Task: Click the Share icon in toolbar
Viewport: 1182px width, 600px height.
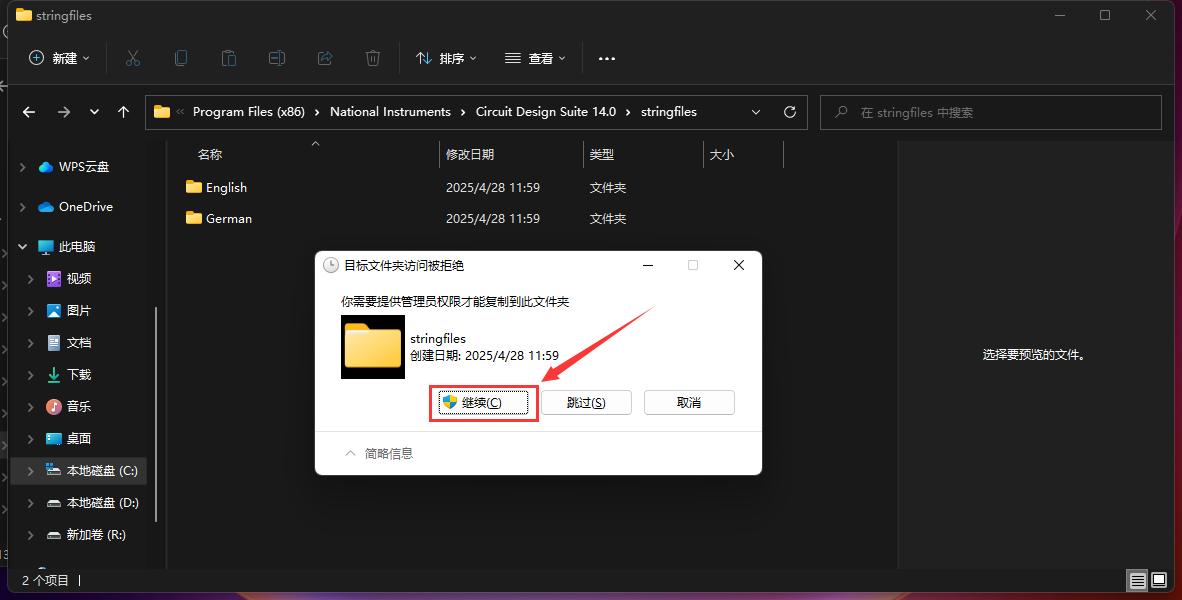Action: coord(325,58)
